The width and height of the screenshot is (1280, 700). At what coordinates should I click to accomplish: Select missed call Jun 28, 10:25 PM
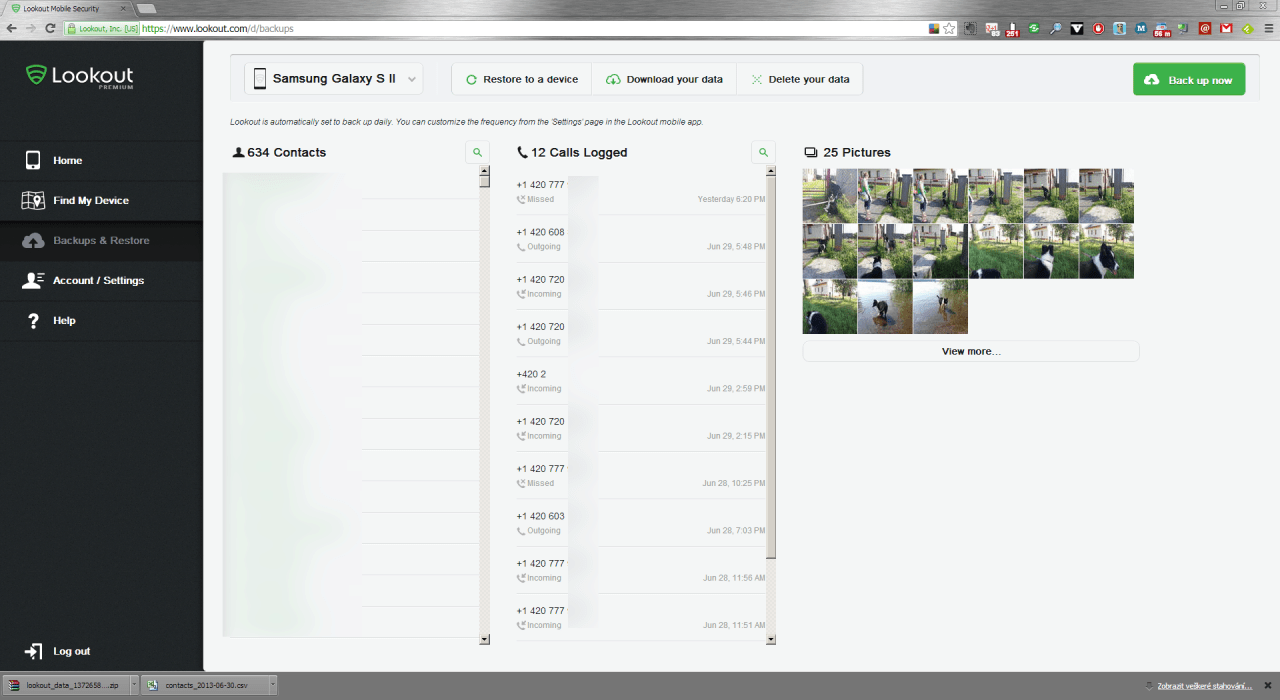[x=641, y=475]
